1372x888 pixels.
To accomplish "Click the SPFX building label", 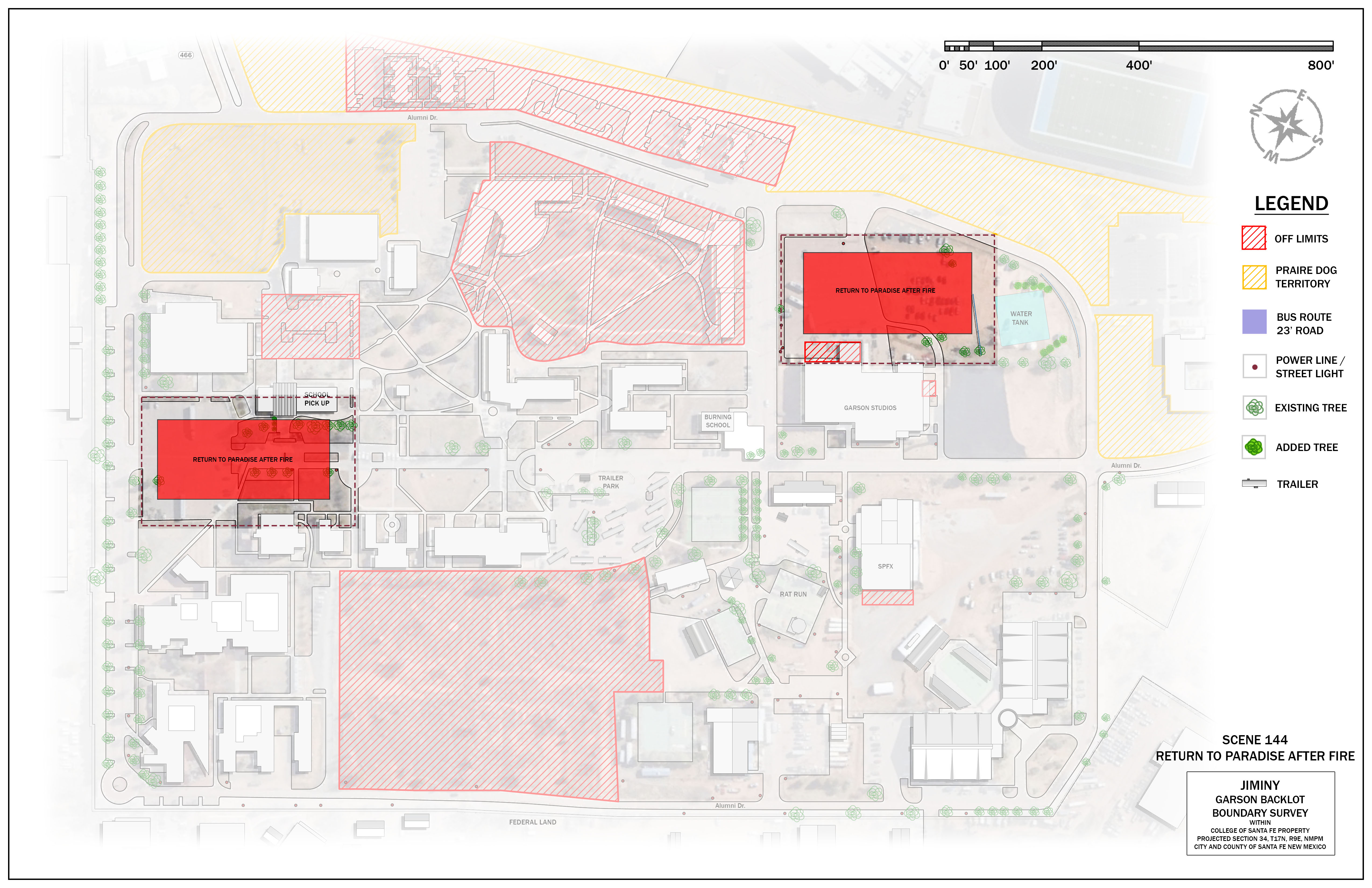I will 885,566.
